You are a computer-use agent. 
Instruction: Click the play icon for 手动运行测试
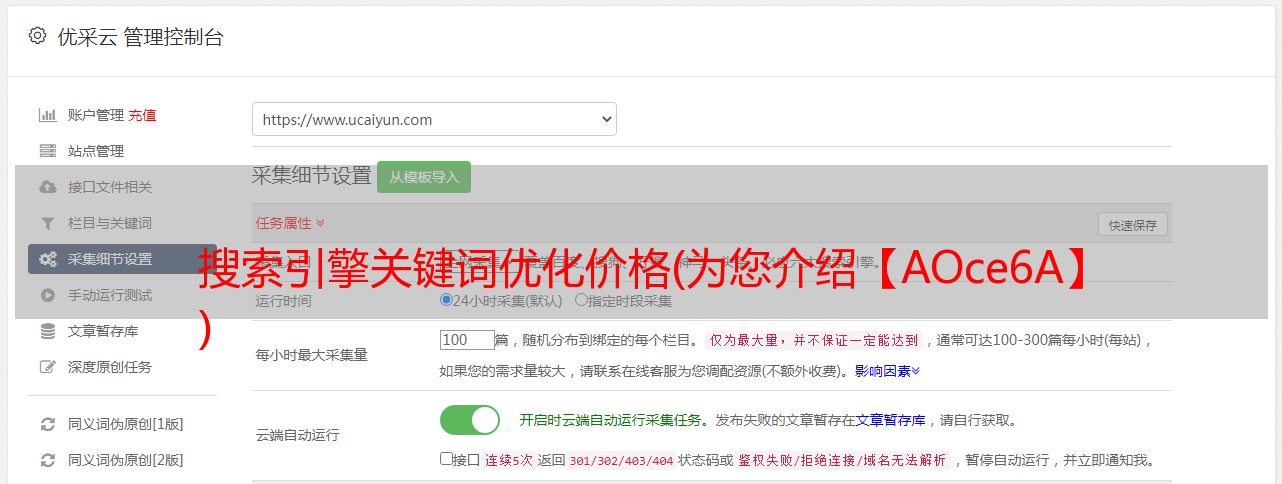47,295
